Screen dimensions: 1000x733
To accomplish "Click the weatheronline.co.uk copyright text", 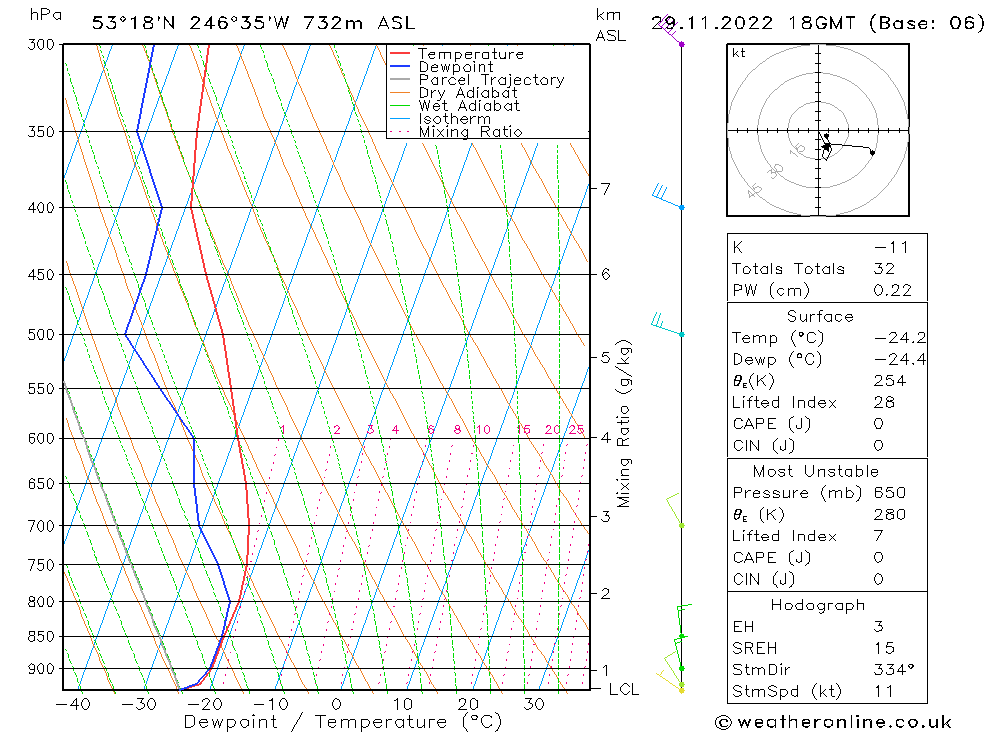I will click(833, 722).
